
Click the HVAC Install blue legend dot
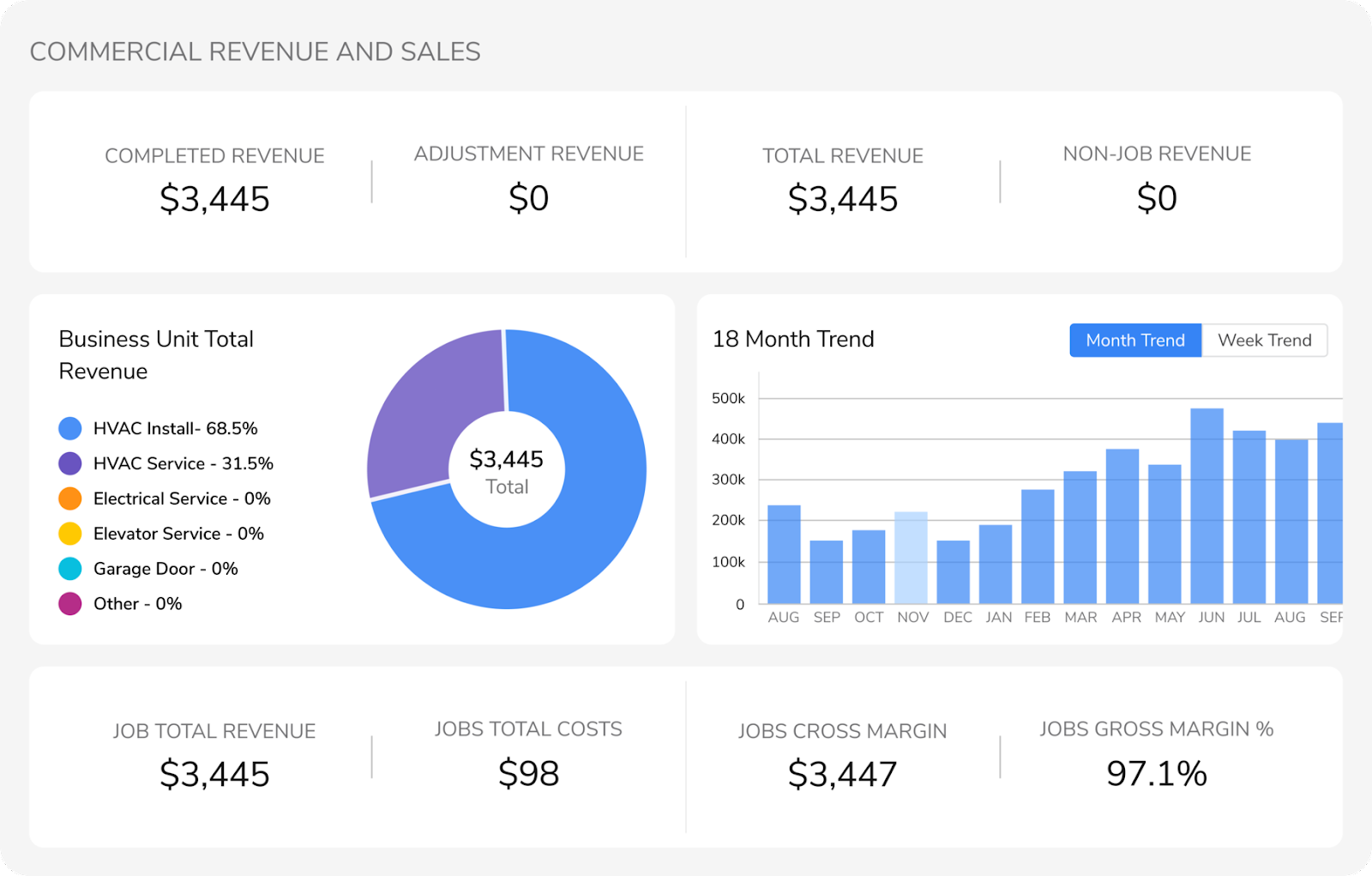pos(70,428)
